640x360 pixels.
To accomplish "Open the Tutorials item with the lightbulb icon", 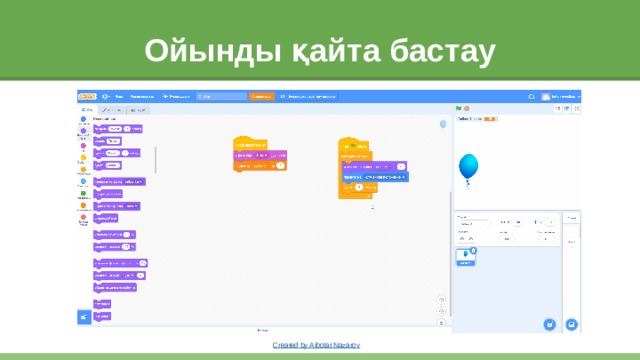I will [x=176, y=96].
